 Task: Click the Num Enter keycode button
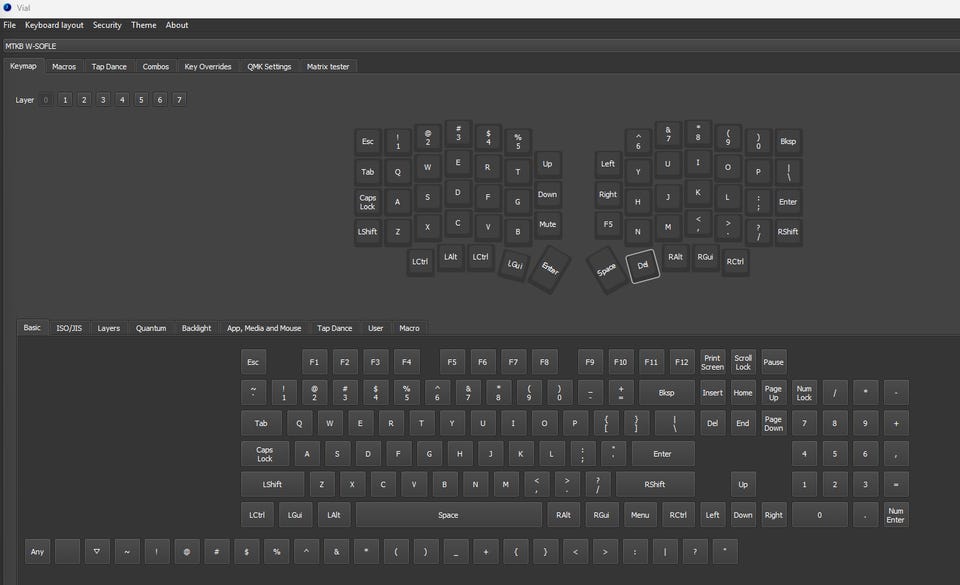point(895,515)
